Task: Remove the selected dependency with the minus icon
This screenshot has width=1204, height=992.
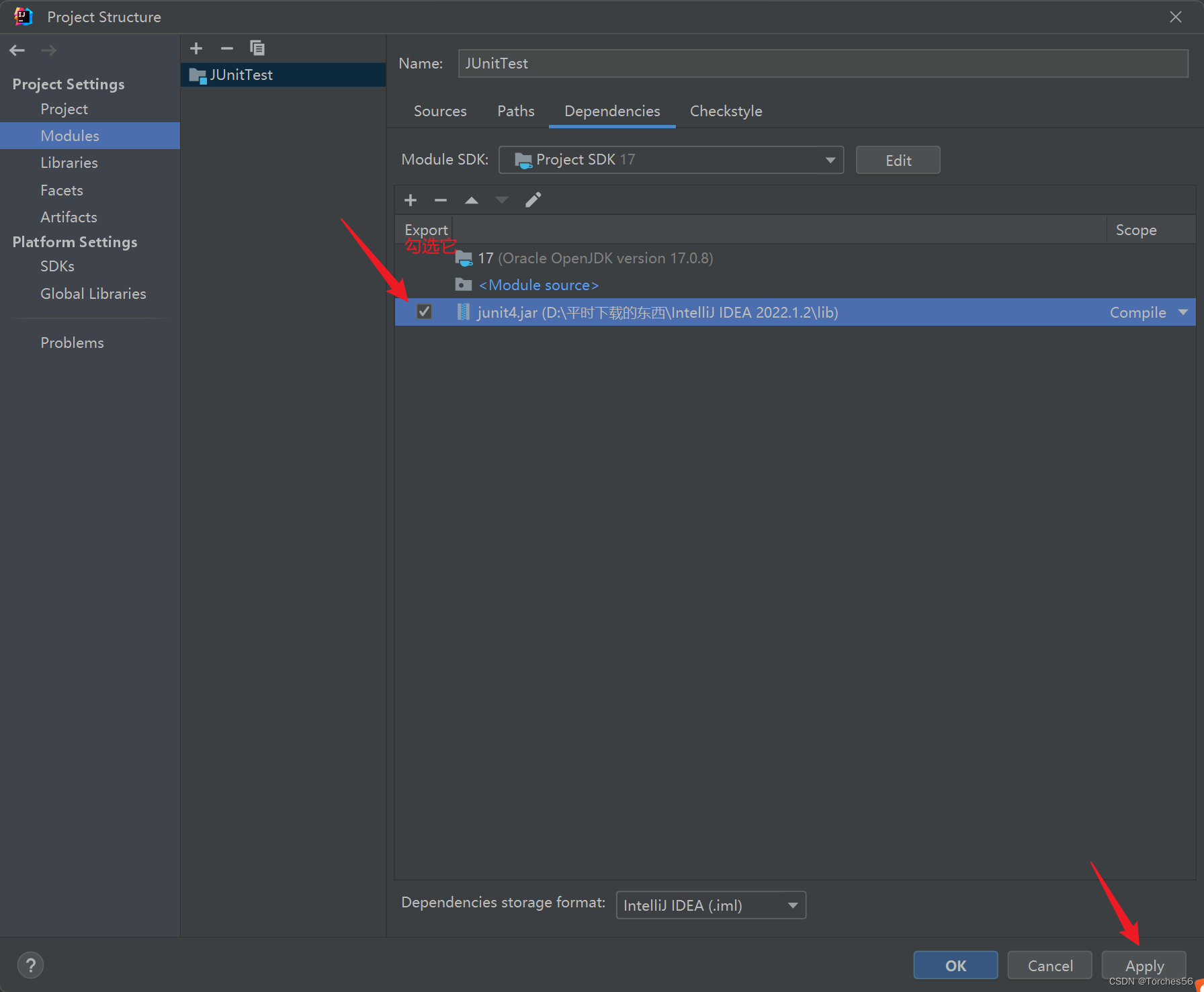Action: tap(441, 200)
